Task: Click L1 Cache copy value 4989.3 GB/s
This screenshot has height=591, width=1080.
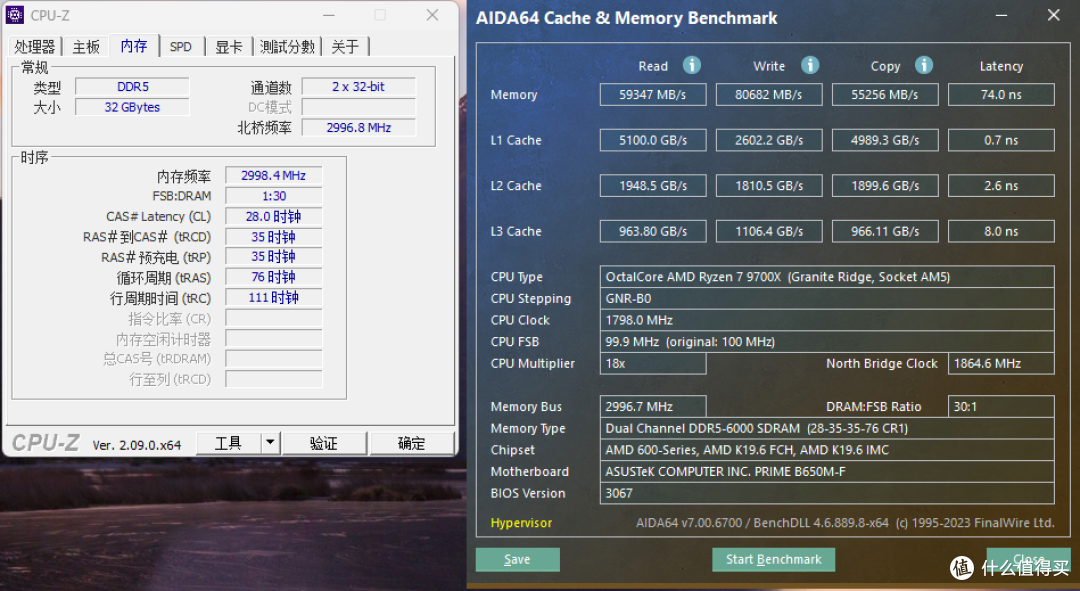Action: tap(885, 140)
